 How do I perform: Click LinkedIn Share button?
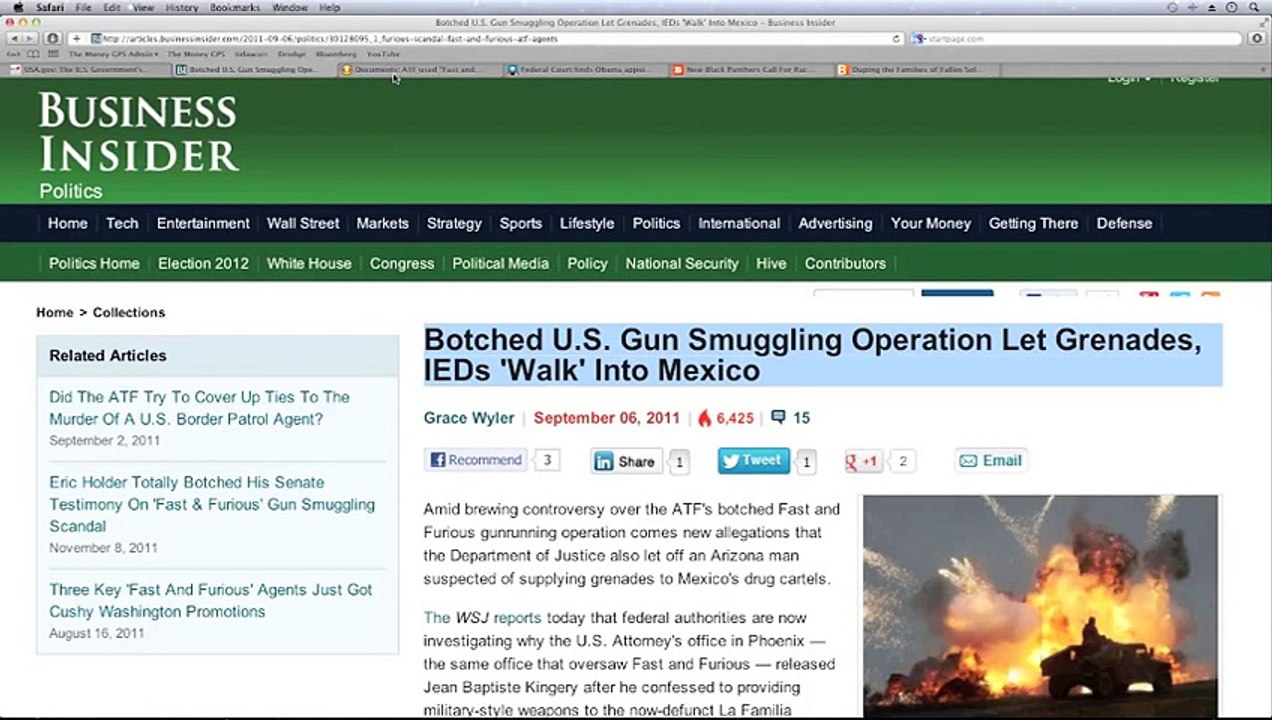625,461
